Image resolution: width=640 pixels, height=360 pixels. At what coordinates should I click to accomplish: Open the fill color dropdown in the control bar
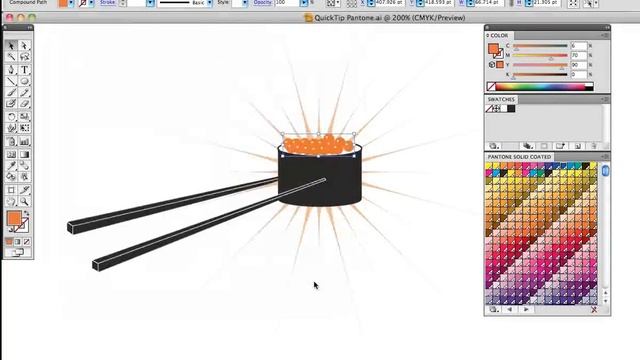(71, 3)
